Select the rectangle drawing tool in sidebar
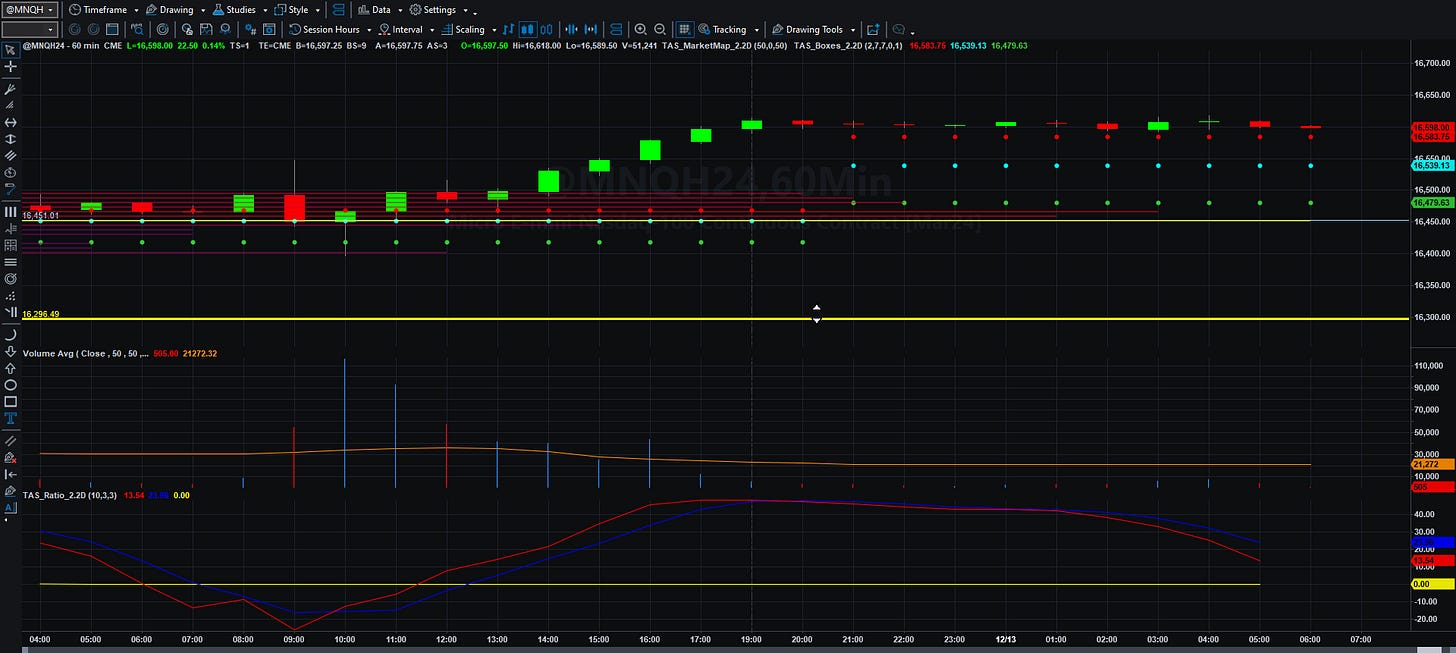Viewport: 1456px width, 653px height. 11,402
